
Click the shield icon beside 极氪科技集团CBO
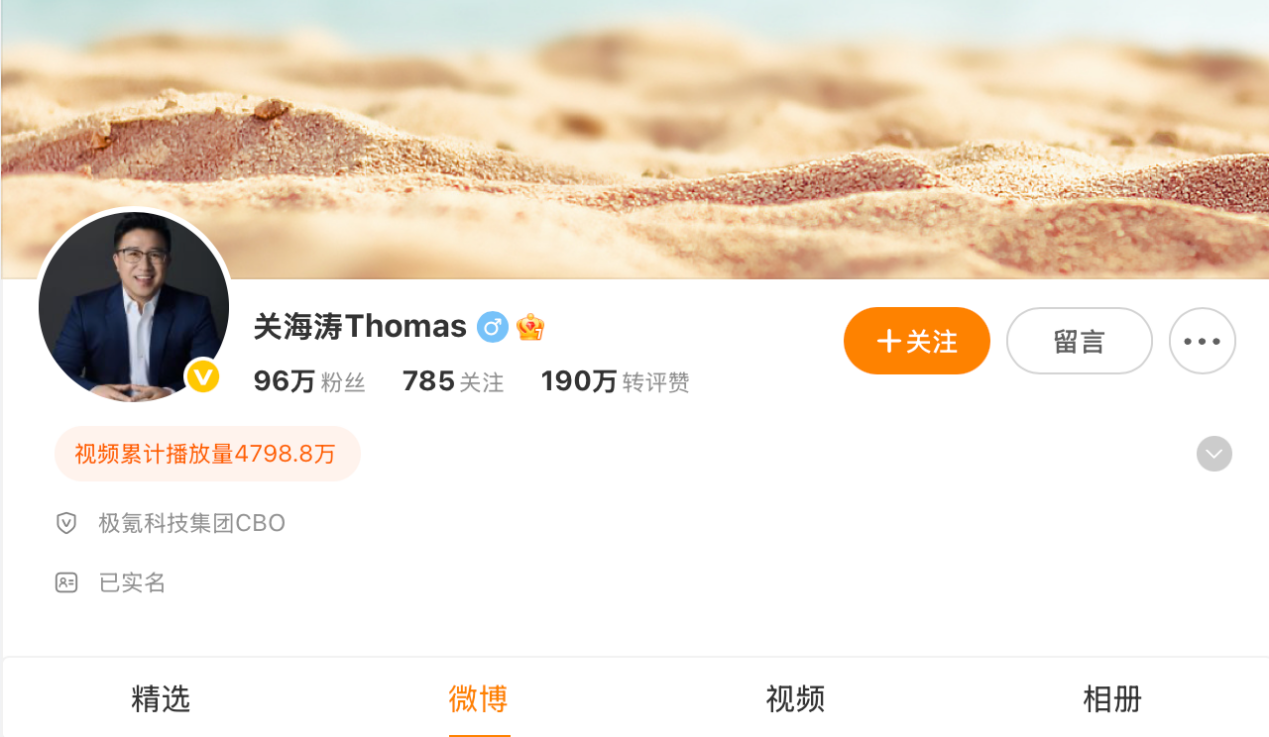pyautogui.click(x=66, y=523)
